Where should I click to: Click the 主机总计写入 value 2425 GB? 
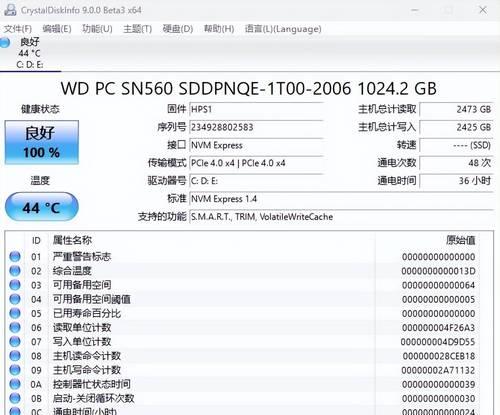[456, 127]
